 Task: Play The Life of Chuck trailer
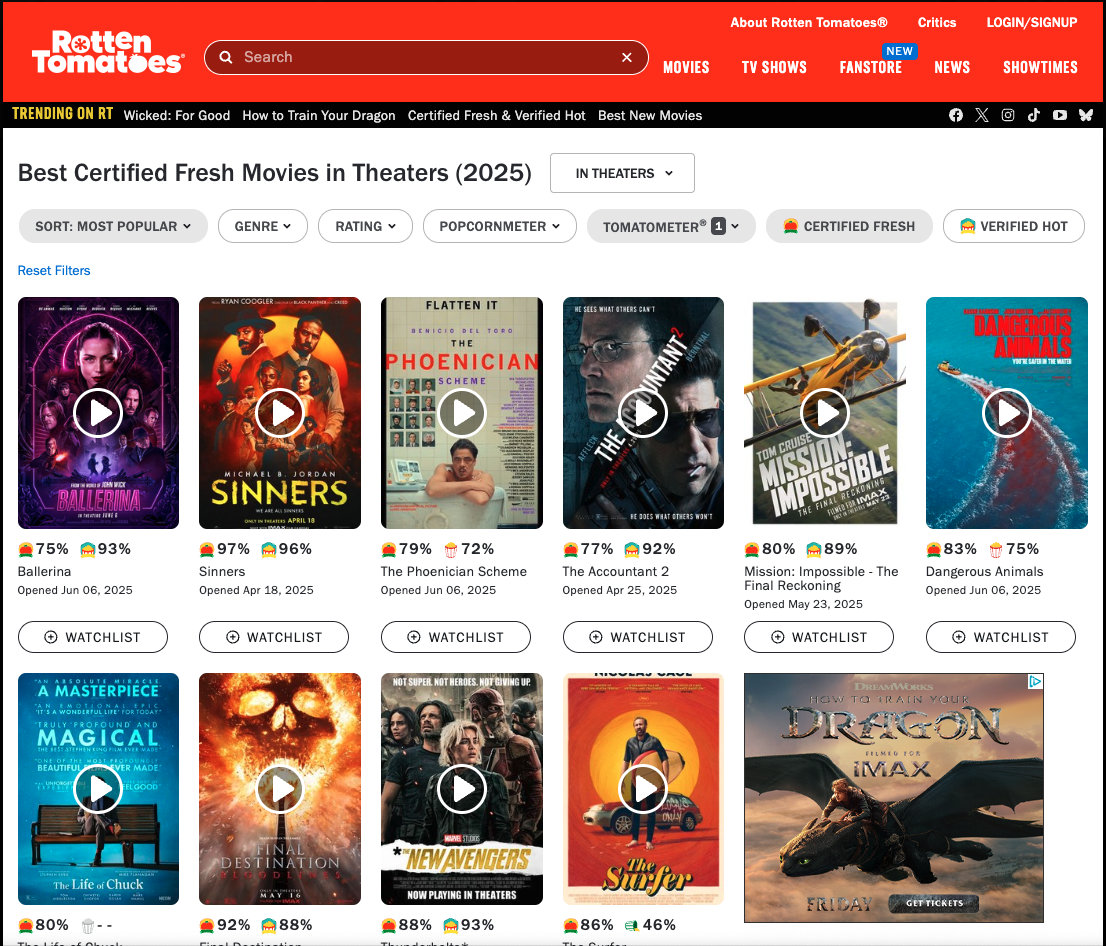(x=98, y=789)
